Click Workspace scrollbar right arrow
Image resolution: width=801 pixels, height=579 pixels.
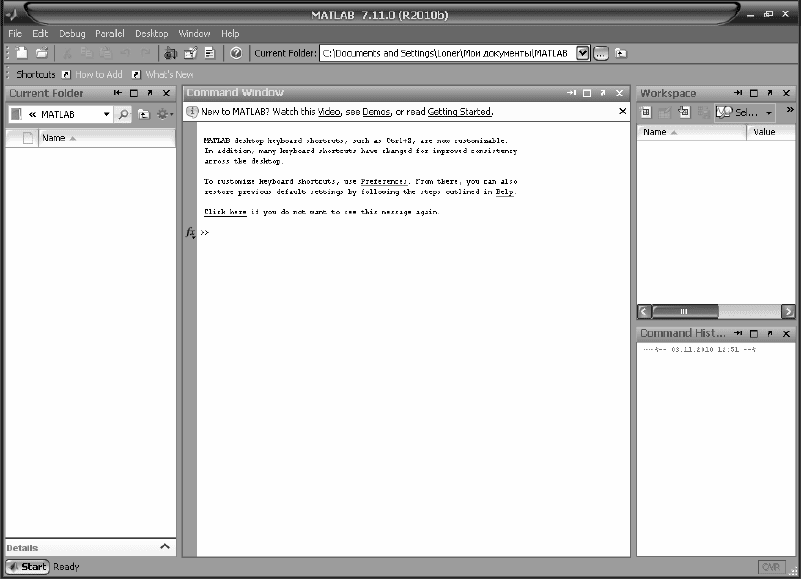788,311
